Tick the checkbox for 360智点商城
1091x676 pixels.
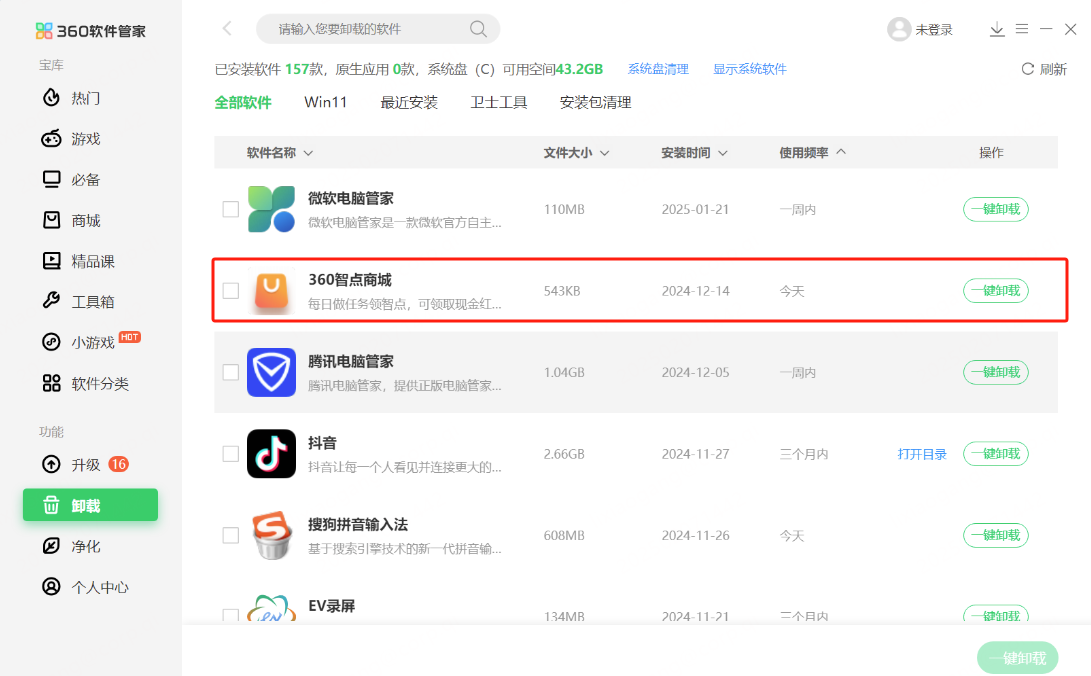tap(231, 291)
